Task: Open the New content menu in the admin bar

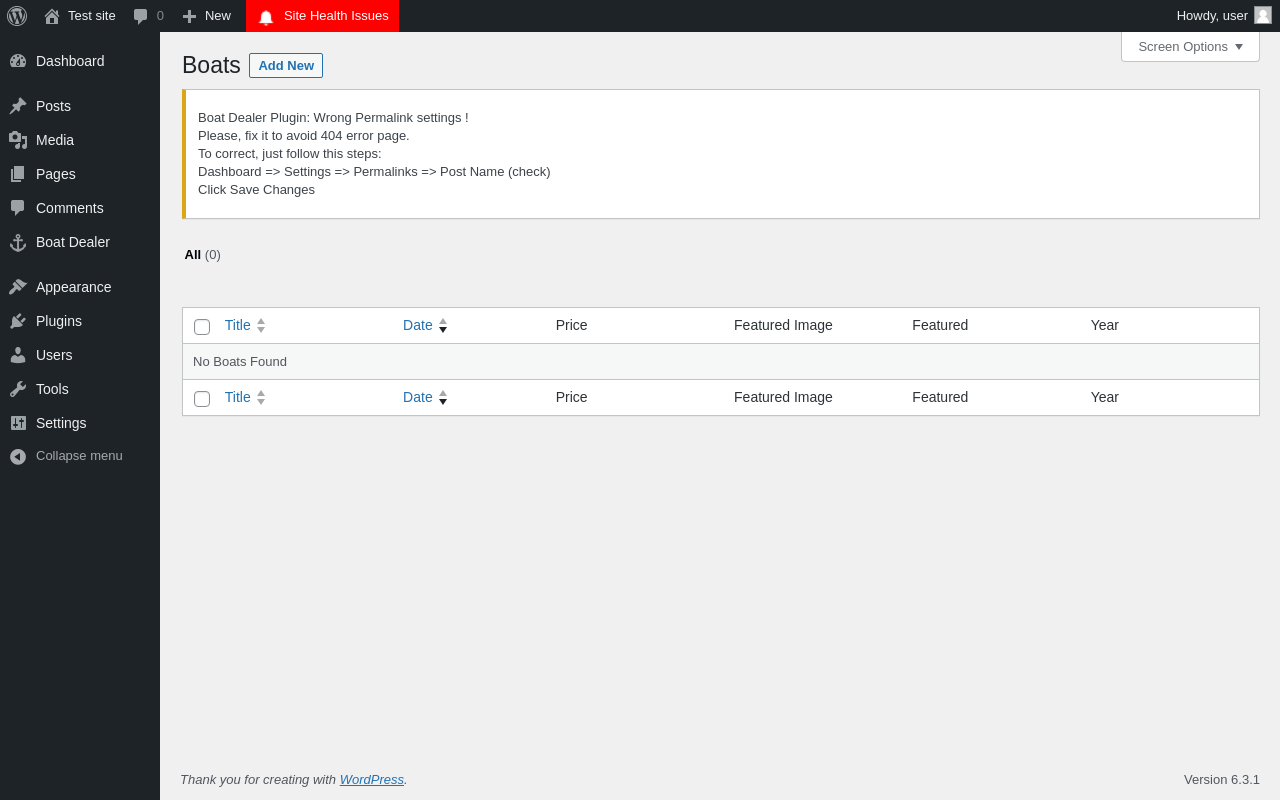Action: tap(207, 16)
